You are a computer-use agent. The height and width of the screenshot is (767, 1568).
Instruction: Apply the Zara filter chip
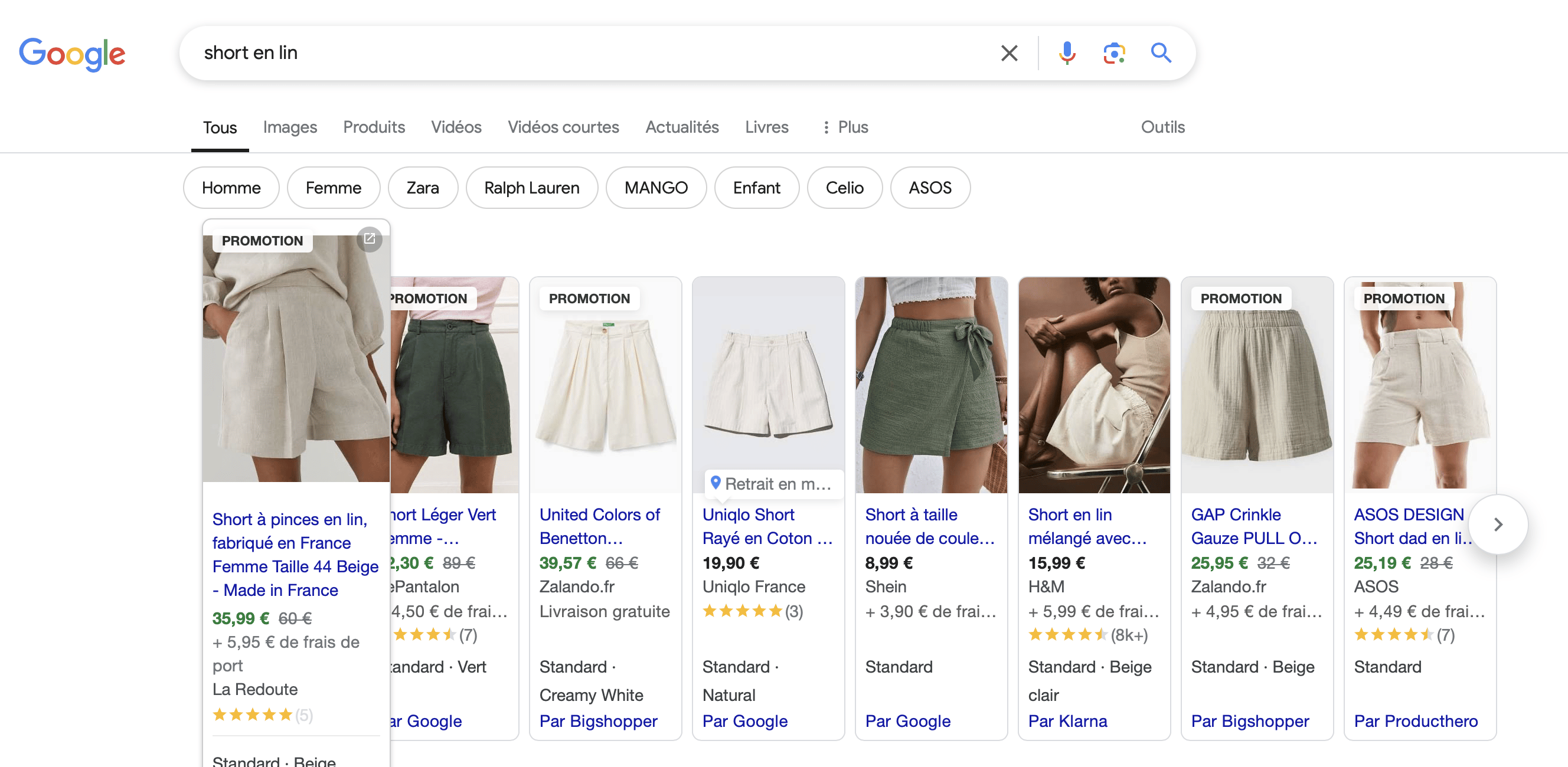point(423,188)
